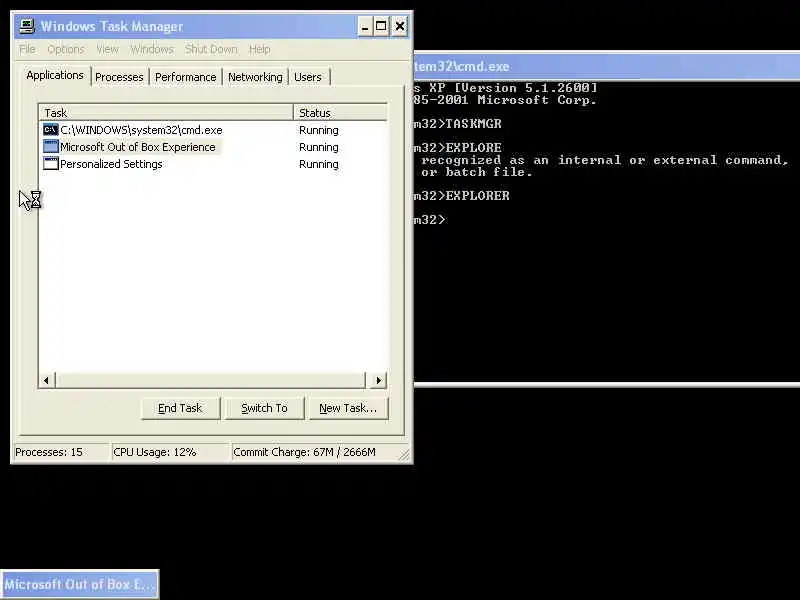The image size is (800, 600).
Task: Select the Microsoft Out of Box Experience icon
Action: (51, 147)
